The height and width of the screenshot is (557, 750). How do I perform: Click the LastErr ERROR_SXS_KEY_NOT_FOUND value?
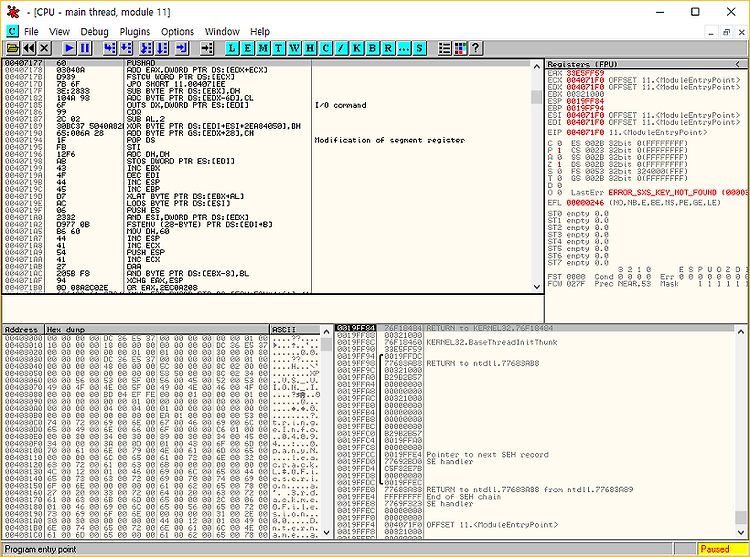tap(678, 192)
